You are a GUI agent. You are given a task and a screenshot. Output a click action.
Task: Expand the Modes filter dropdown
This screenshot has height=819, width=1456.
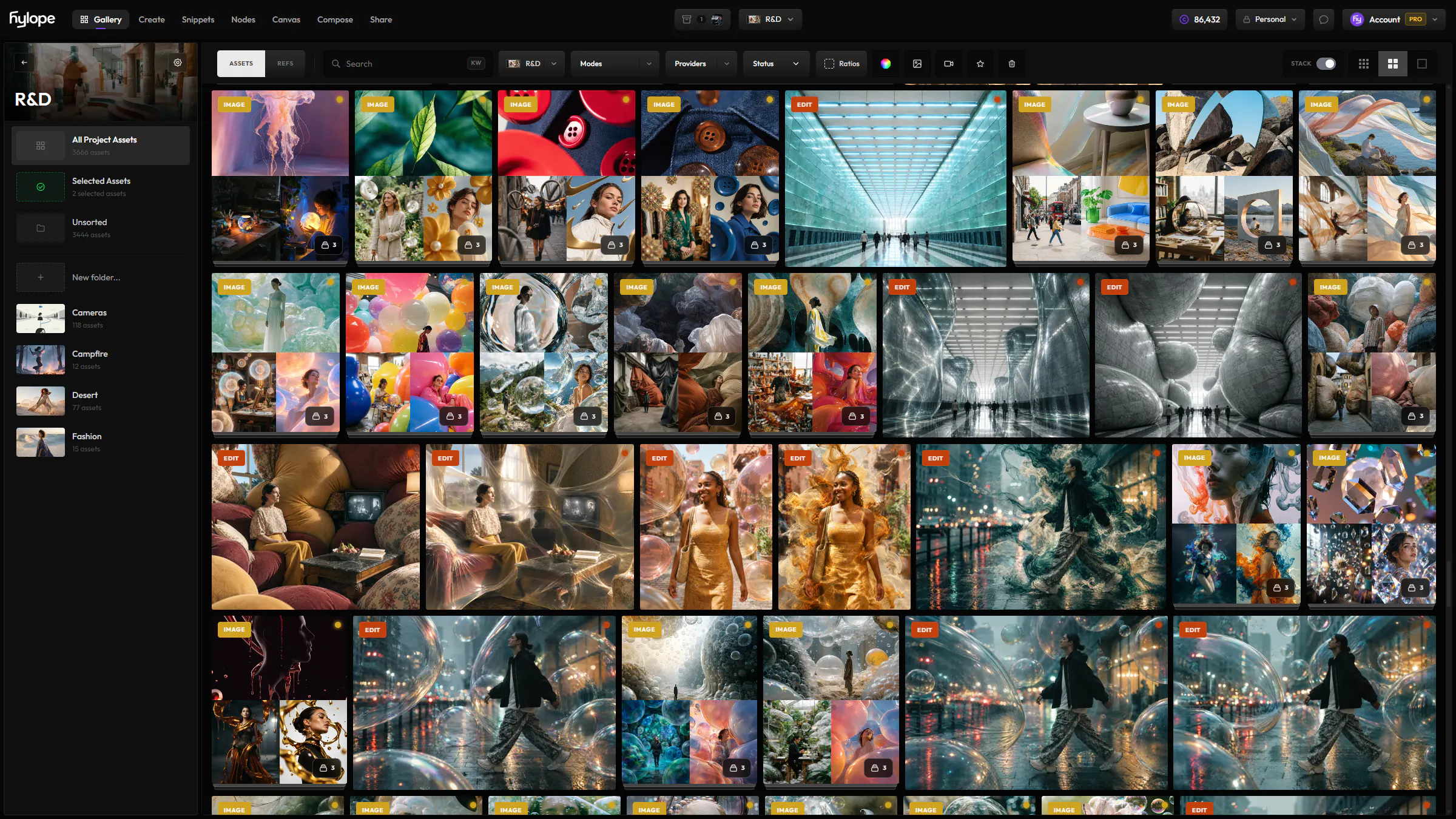(x=615, y=64)
